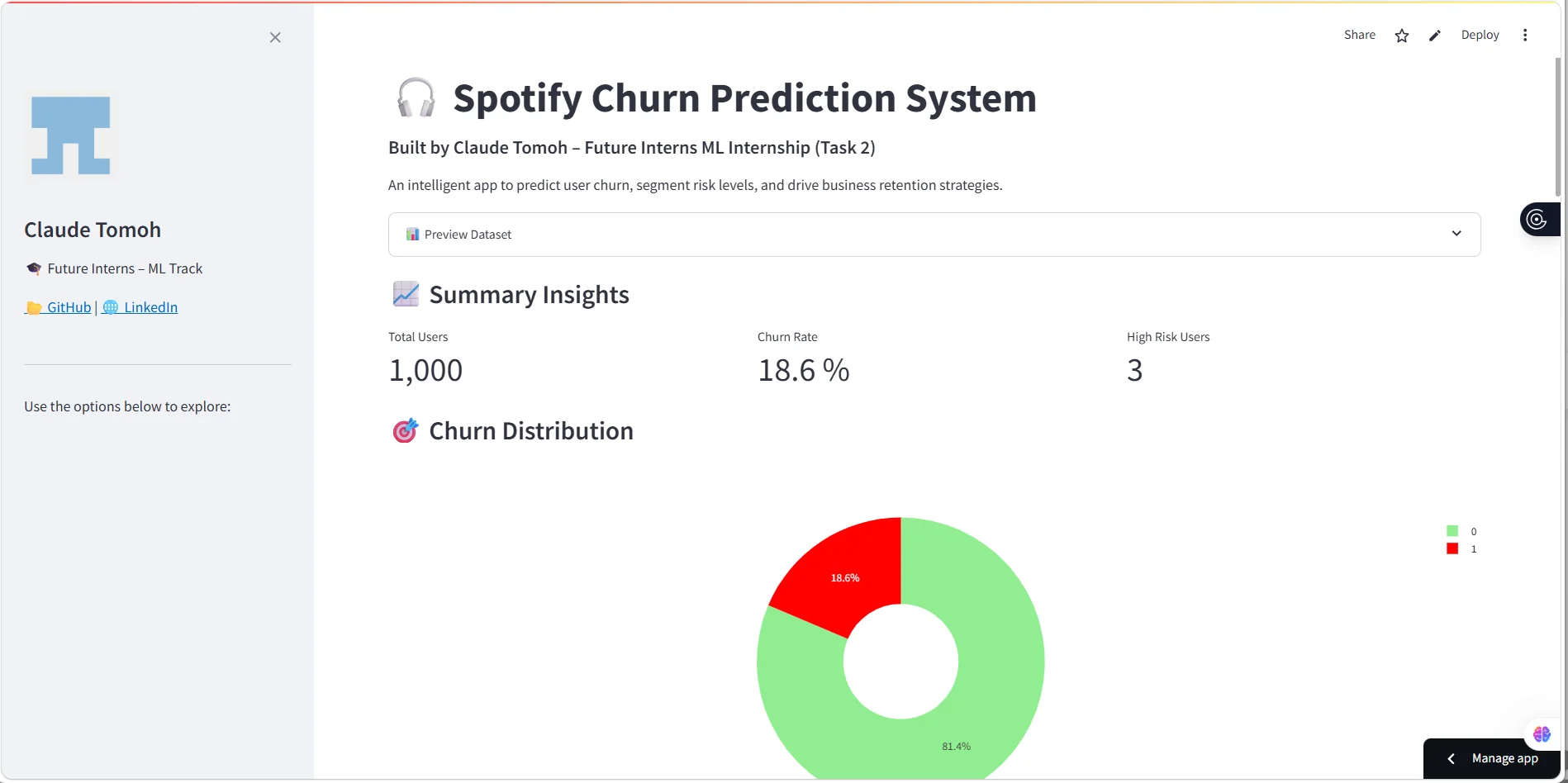Open the LinkedIn link
Image resolution: width=1568 pixels, height=783 pixels.
(140, 307)
